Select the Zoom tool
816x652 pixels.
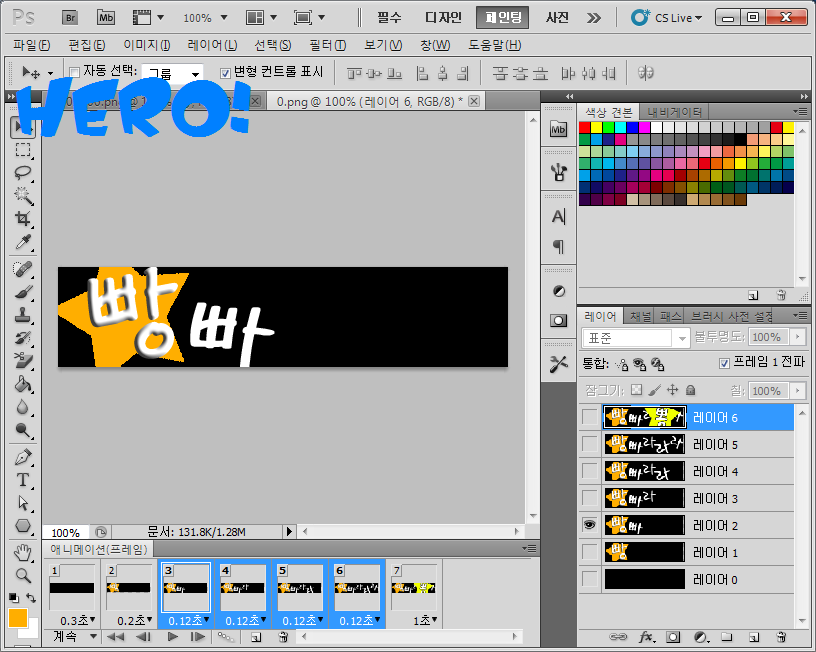(x=22, y=576)
